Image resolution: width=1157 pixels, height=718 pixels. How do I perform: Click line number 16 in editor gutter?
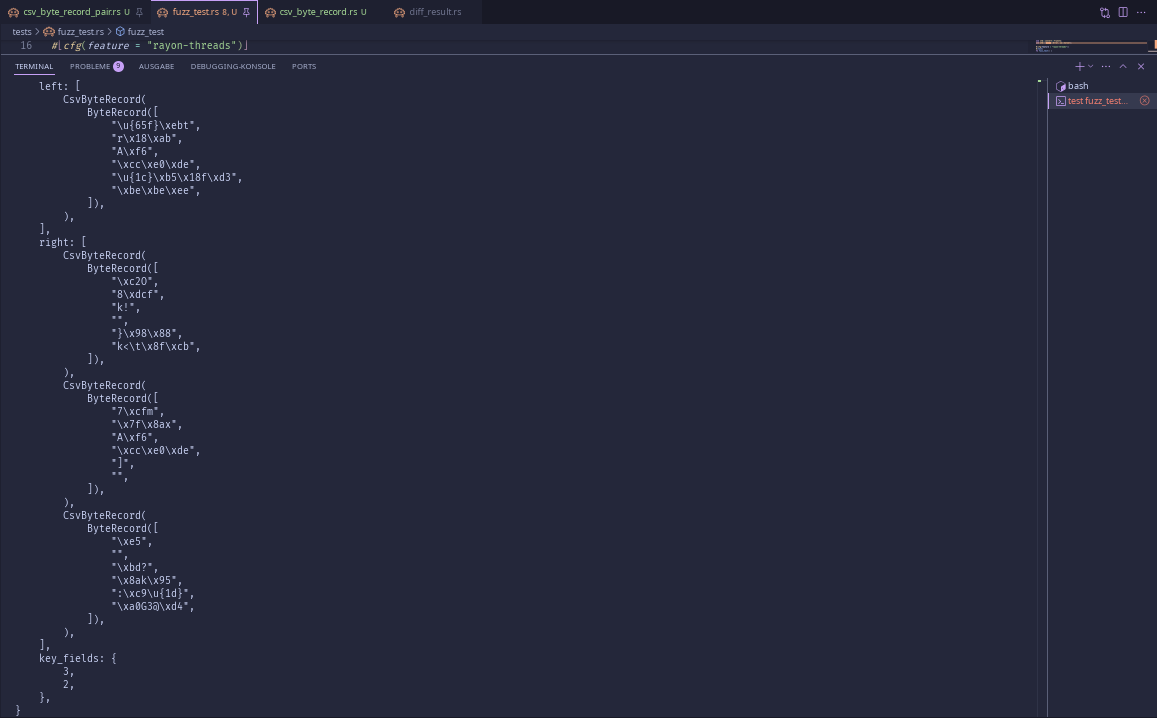(26, 46)
